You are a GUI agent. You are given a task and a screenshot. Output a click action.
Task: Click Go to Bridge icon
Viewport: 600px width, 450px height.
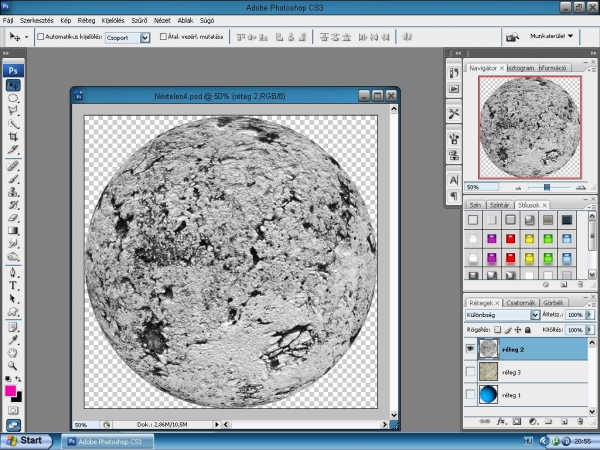tap(512, 37)
